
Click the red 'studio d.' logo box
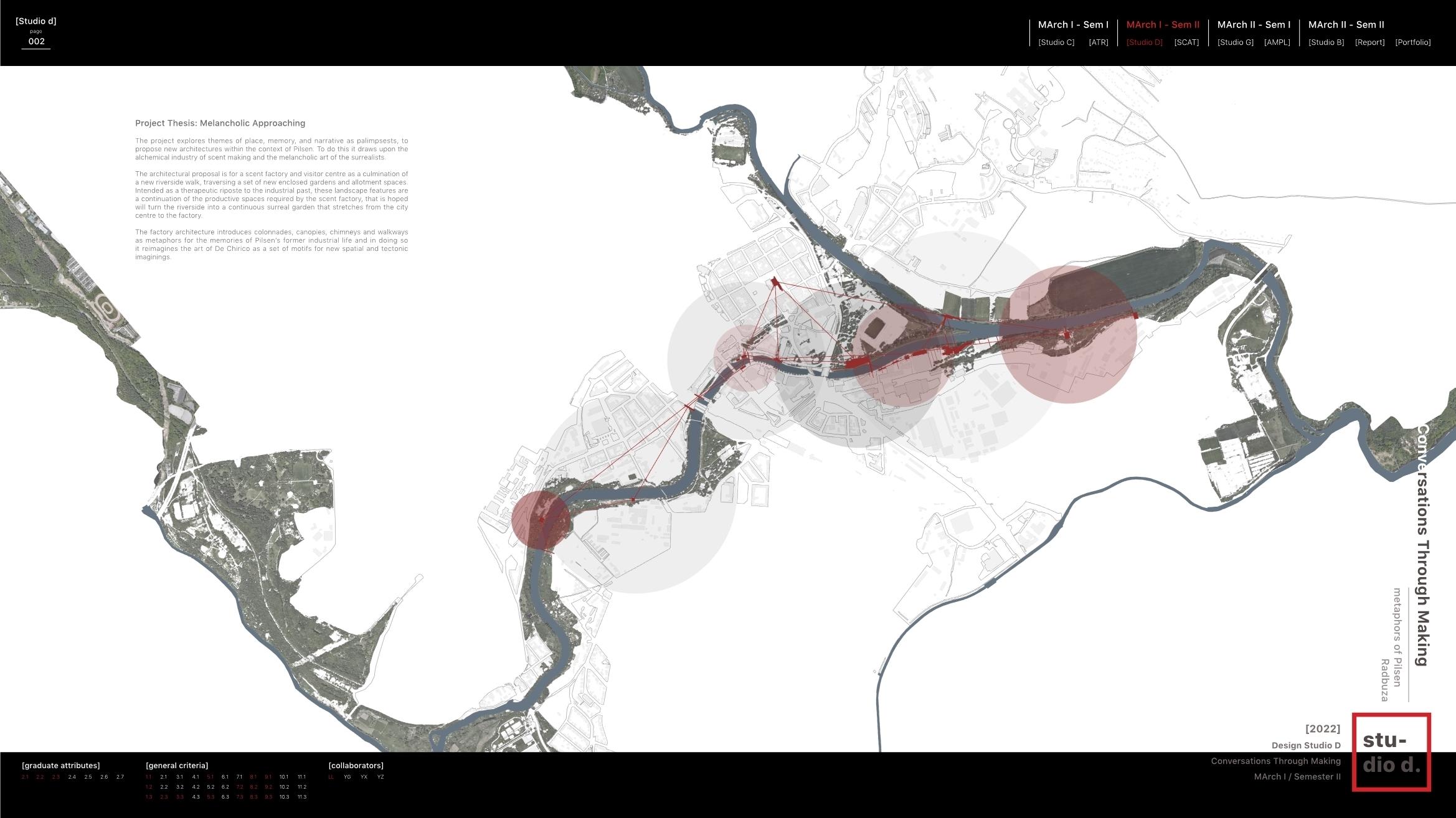[1391, 752]
